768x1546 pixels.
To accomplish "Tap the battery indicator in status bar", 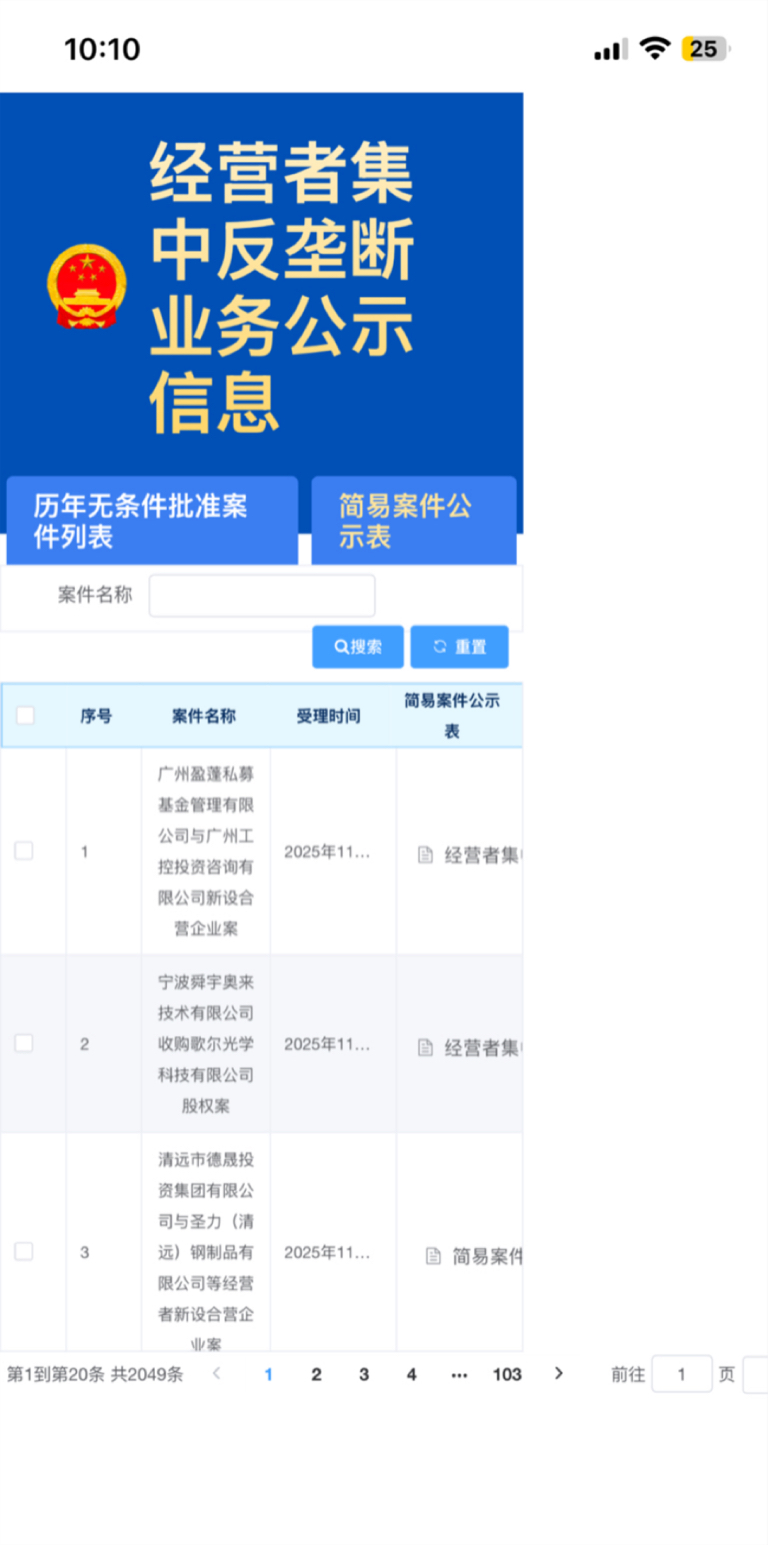I will click(x=706, y=49).
